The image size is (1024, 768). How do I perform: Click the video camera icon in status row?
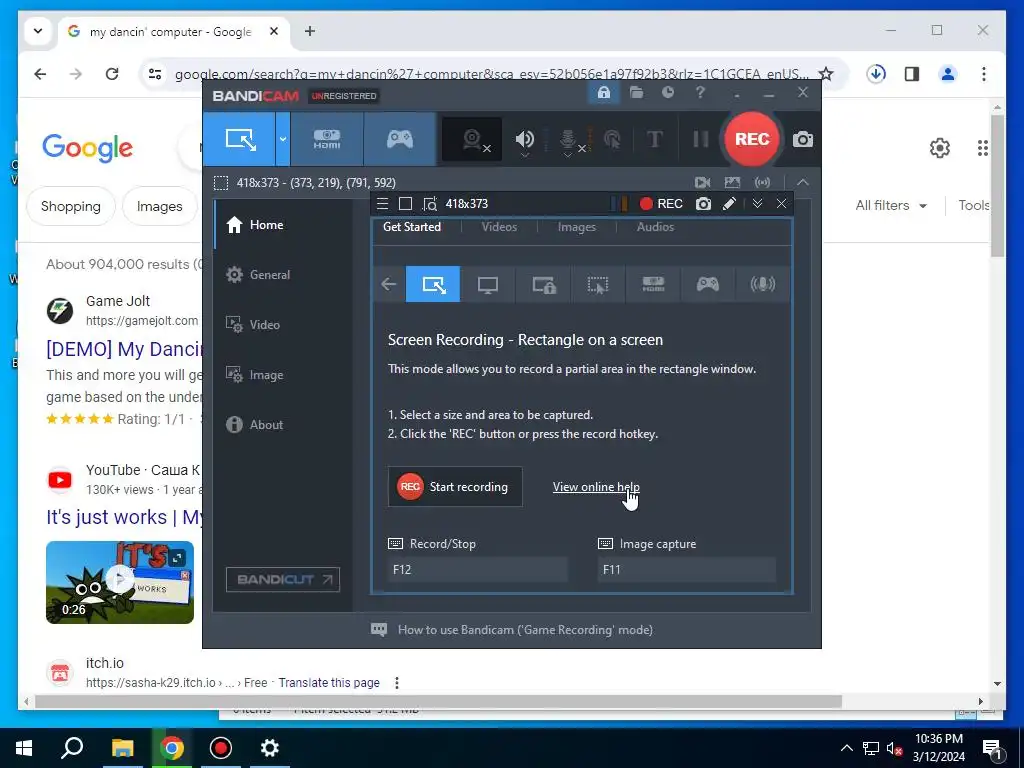[x=703, y=183]
